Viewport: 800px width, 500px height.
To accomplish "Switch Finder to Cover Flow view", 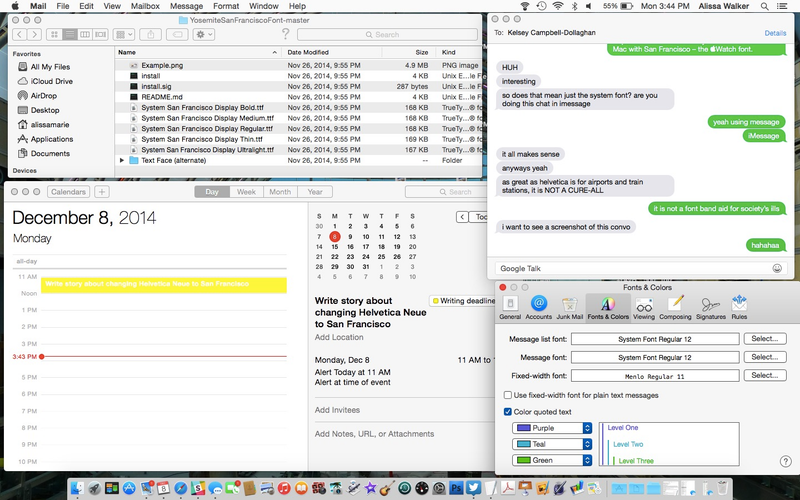I will tap(101, 34).
